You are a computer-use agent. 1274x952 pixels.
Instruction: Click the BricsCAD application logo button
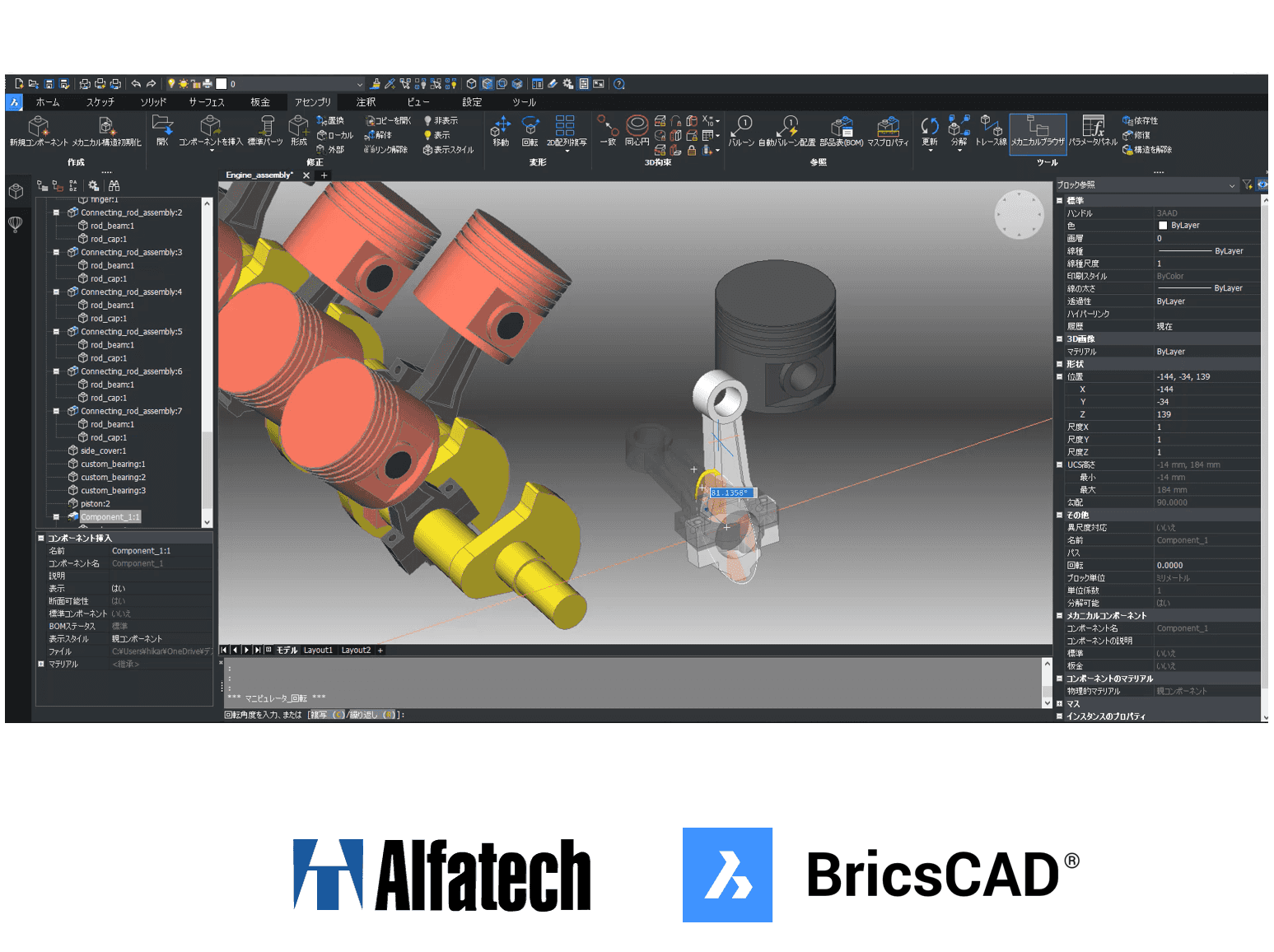tap(15, 102)
